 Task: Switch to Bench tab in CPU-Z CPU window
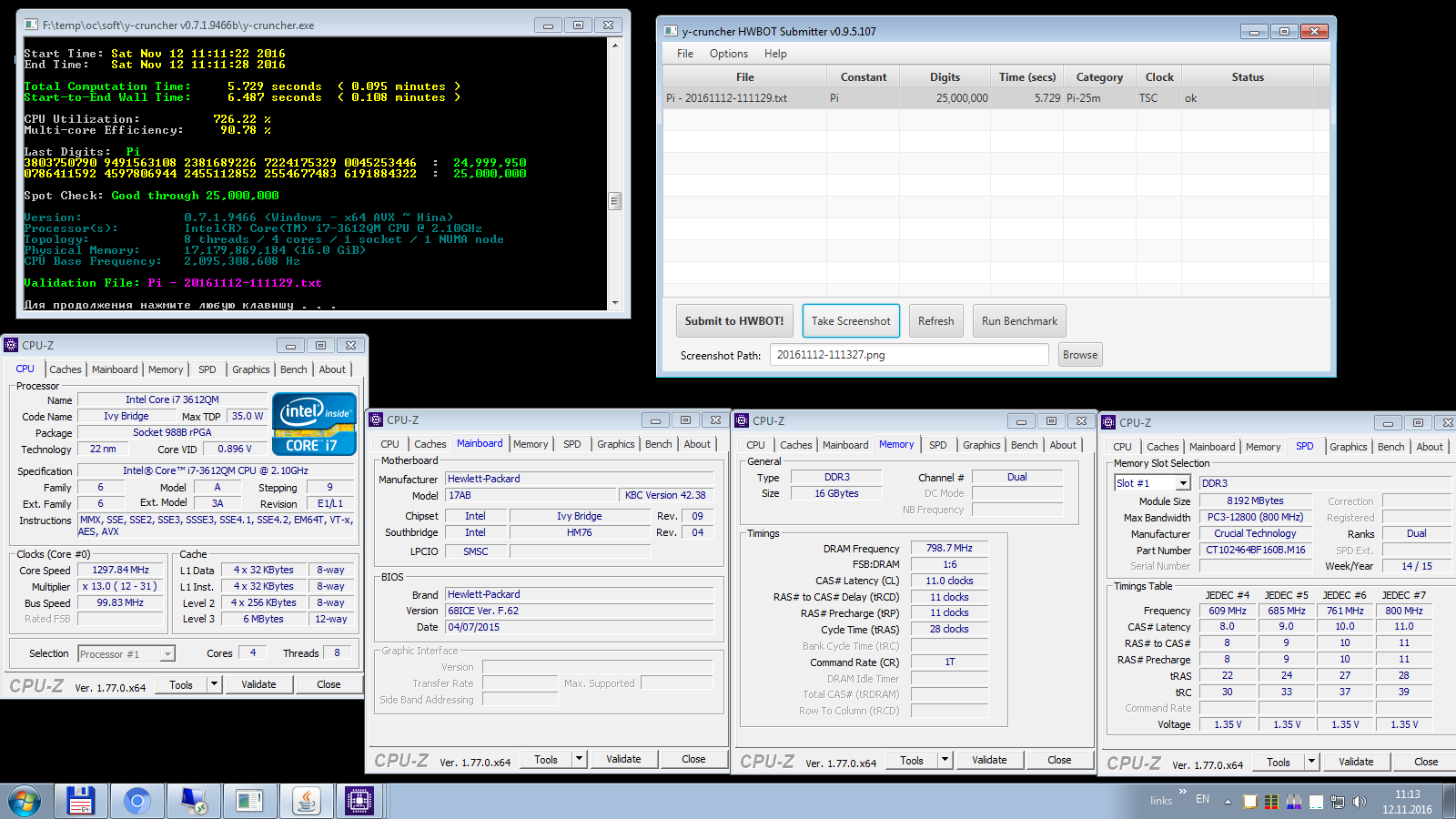click(293, 369)
